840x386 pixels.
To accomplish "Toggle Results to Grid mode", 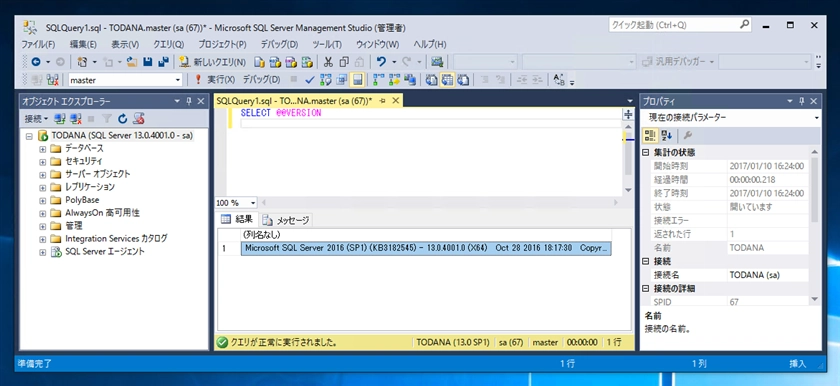I will click(447, 80).
